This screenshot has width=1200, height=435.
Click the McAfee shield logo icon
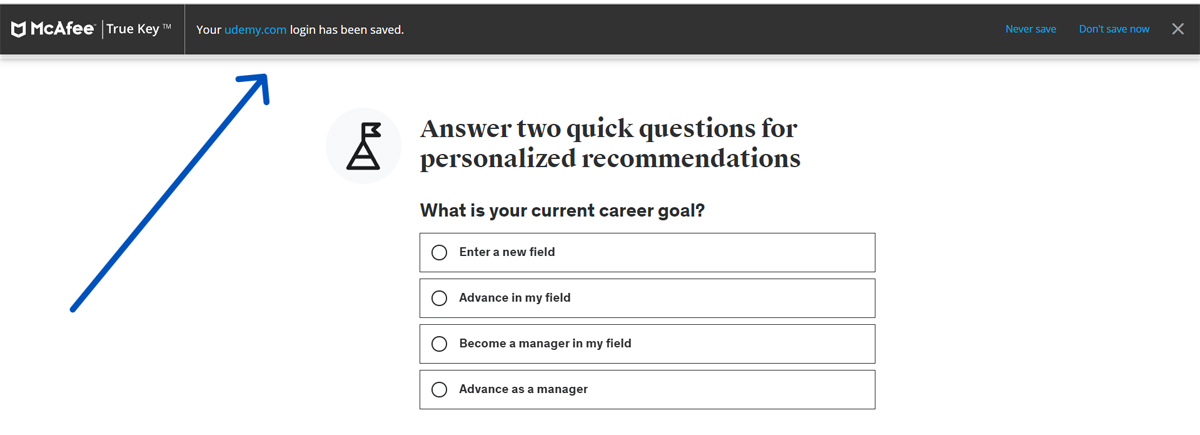pos(18,30)
